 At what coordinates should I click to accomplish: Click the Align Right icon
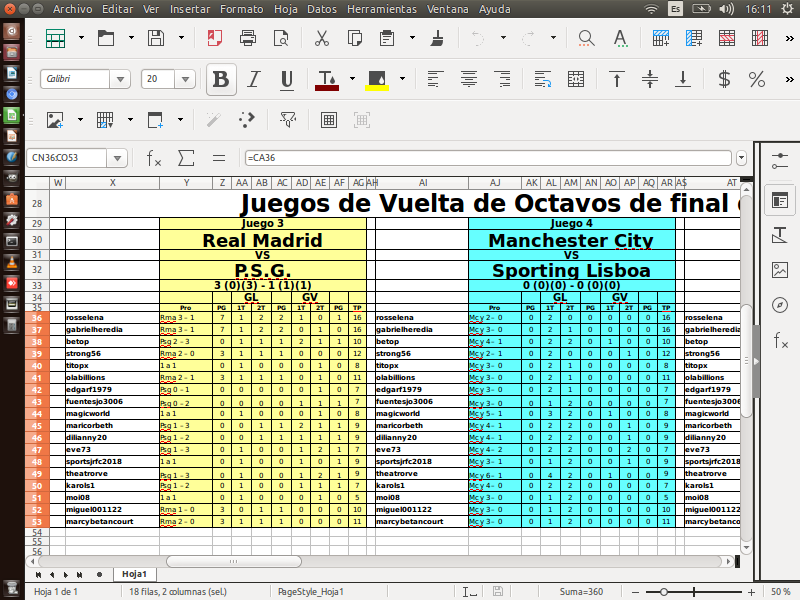click(x=503, y=79)
